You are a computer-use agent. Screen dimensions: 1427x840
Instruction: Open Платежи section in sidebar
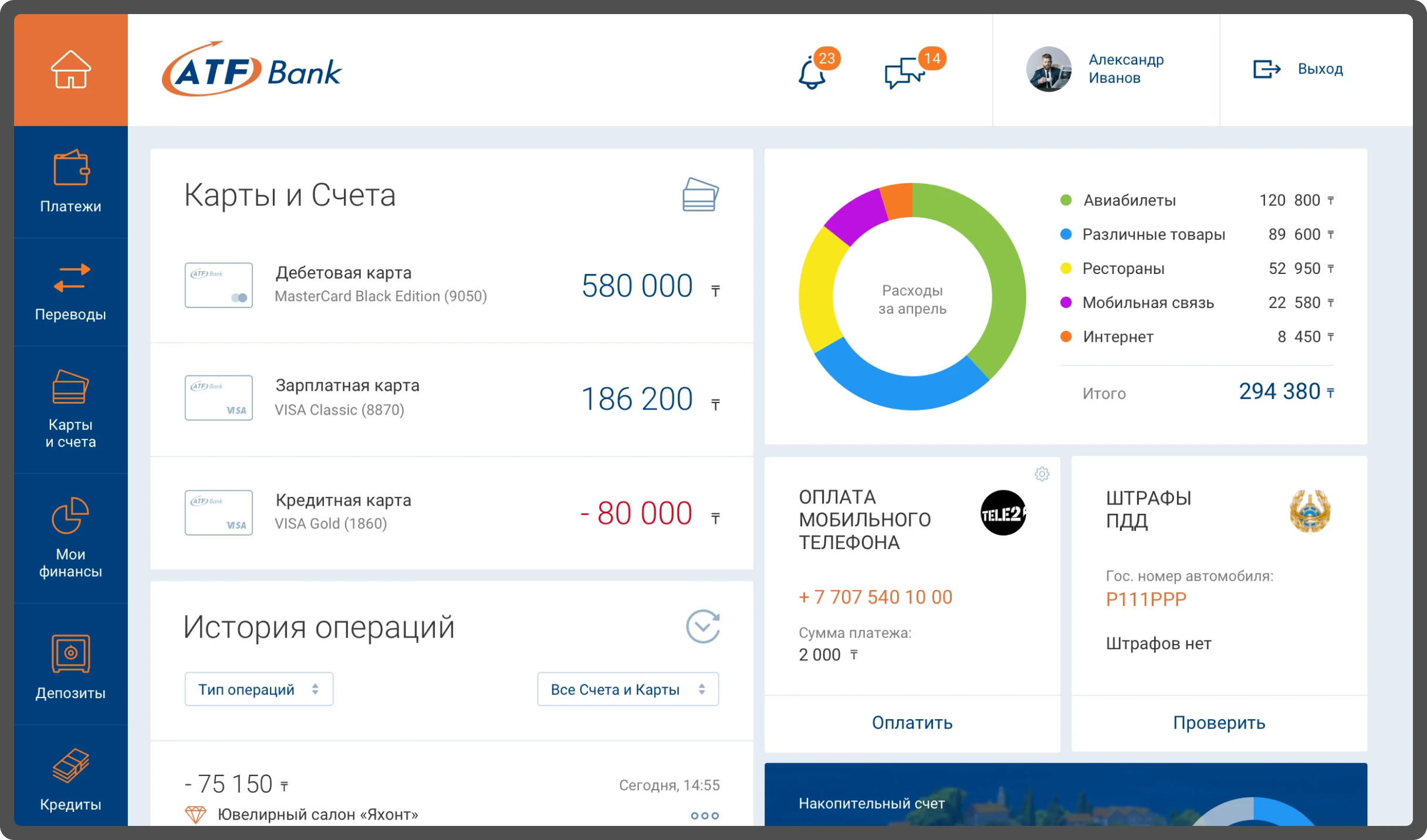70,182
